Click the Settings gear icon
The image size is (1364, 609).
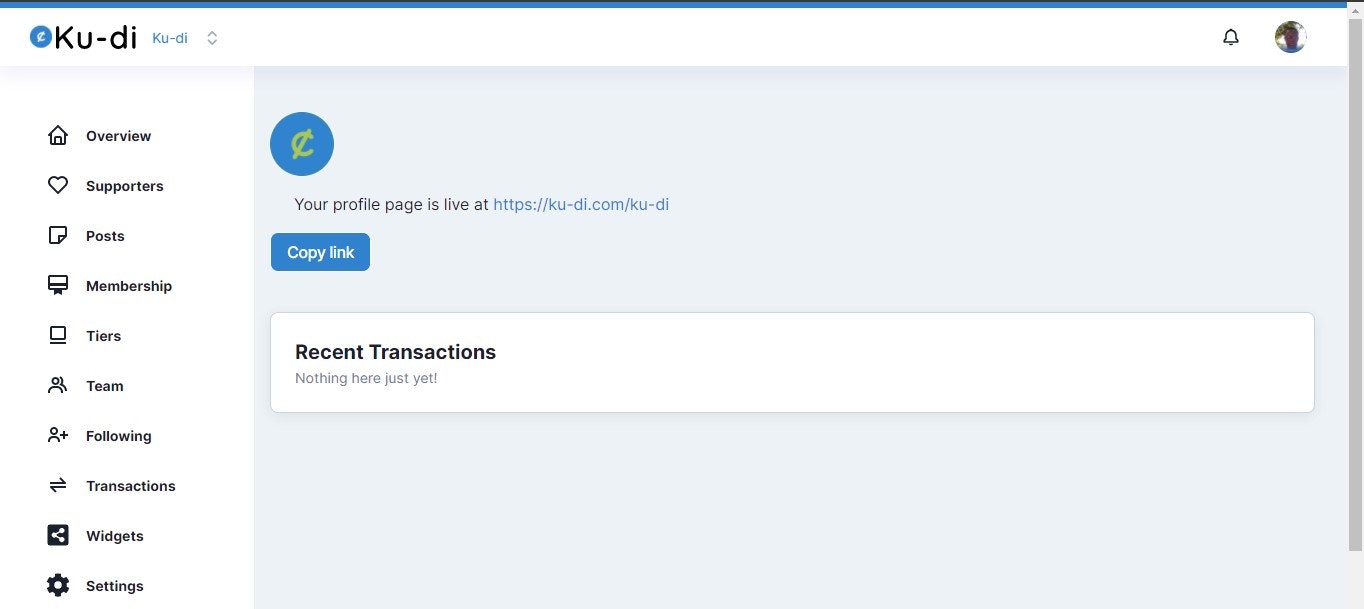(x=58, y=585)
